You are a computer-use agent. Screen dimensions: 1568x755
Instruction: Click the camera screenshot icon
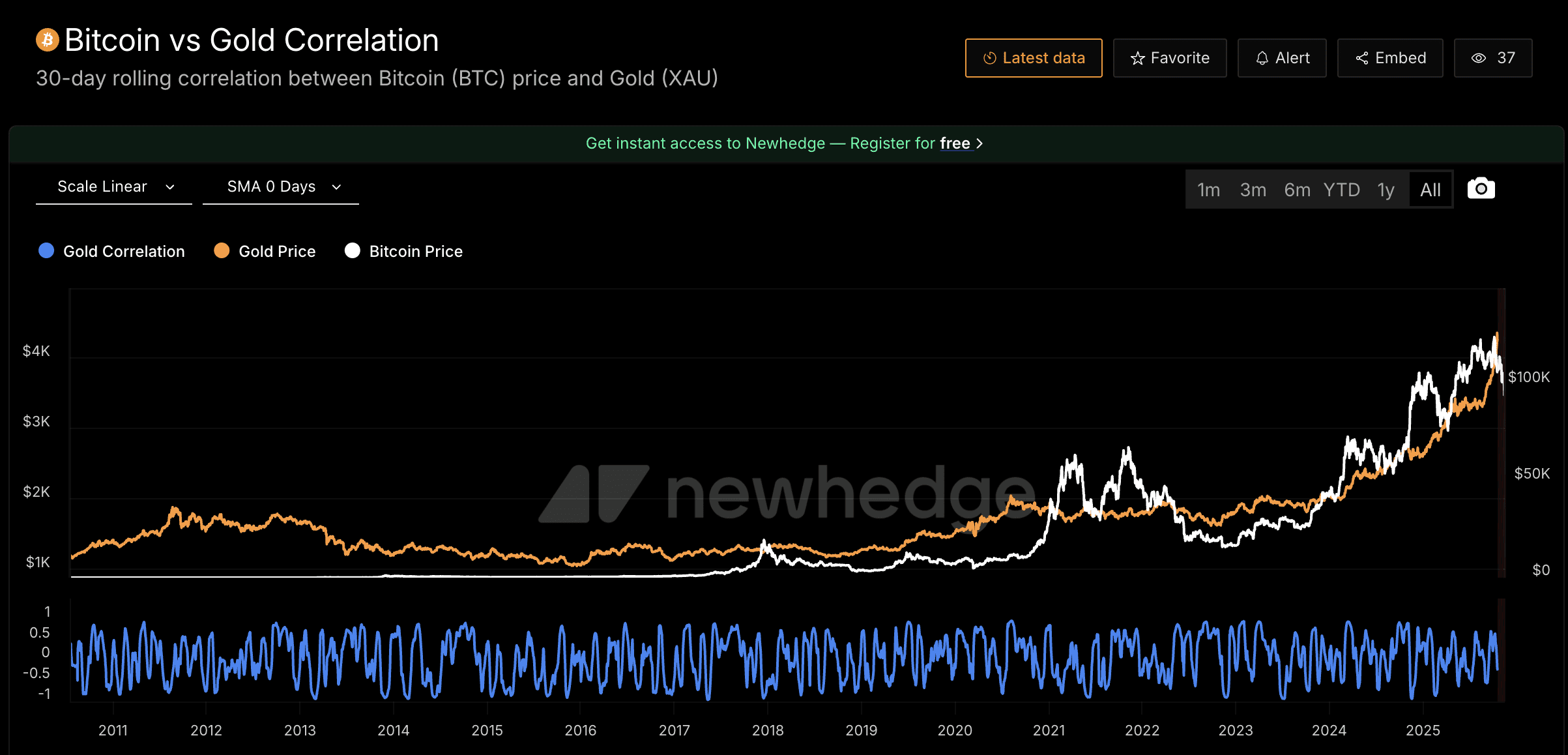(x=1481, y=189)
